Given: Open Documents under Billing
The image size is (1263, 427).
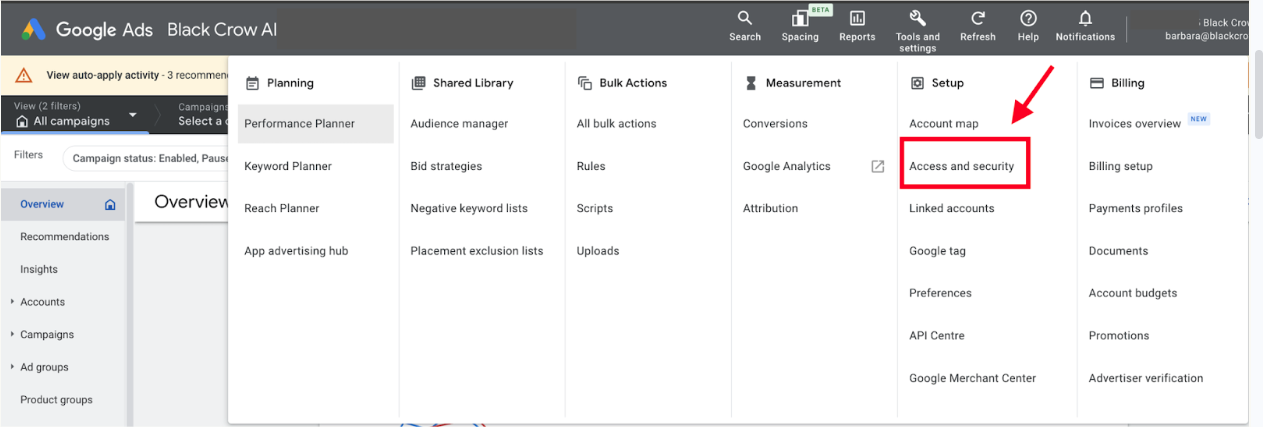Looking at the screenshot, I should 1118,251.
